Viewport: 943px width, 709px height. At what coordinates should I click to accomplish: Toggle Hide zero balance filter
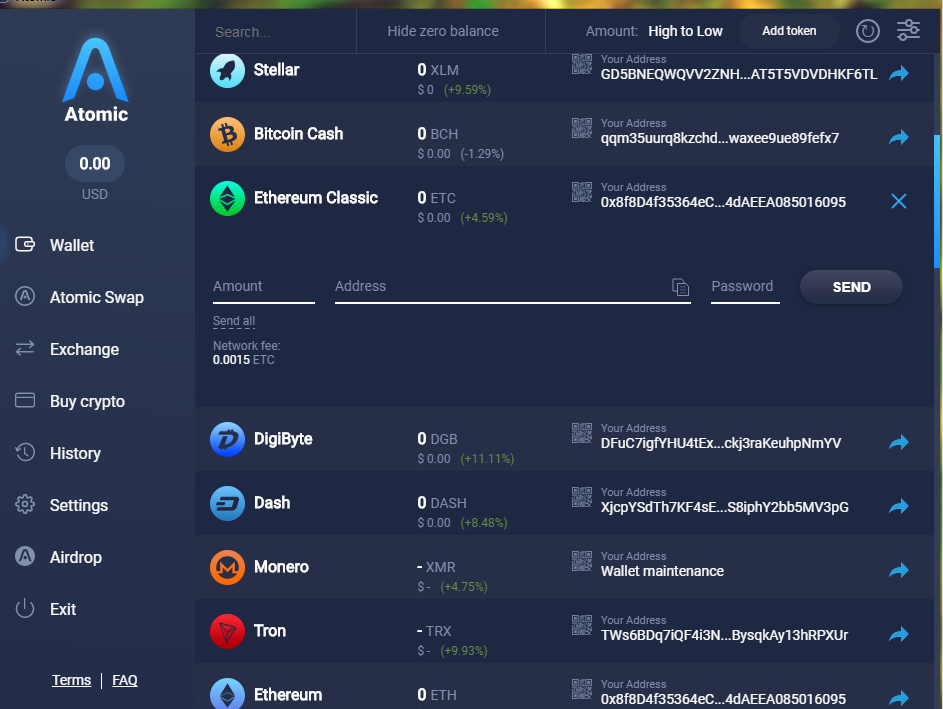(443, 31)
